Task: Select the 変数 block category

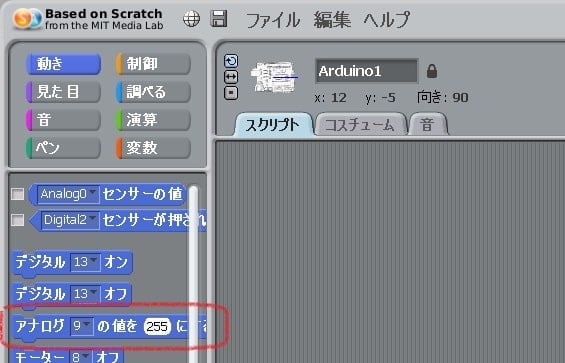Action: (x=153, y=148)
